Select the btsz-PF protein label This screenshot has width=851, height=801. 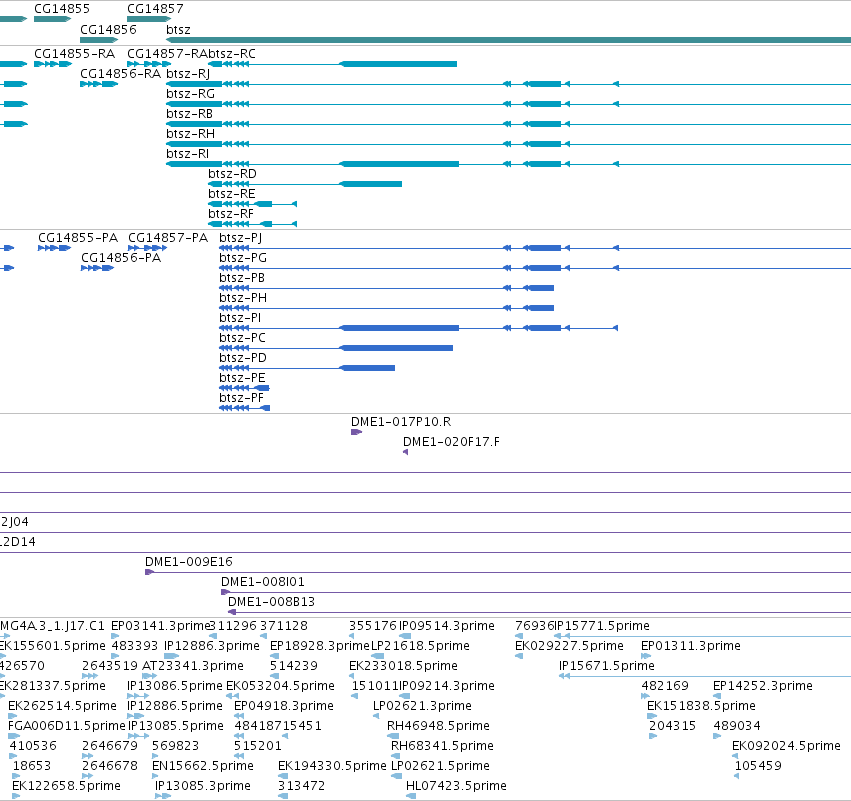[242, 398]
